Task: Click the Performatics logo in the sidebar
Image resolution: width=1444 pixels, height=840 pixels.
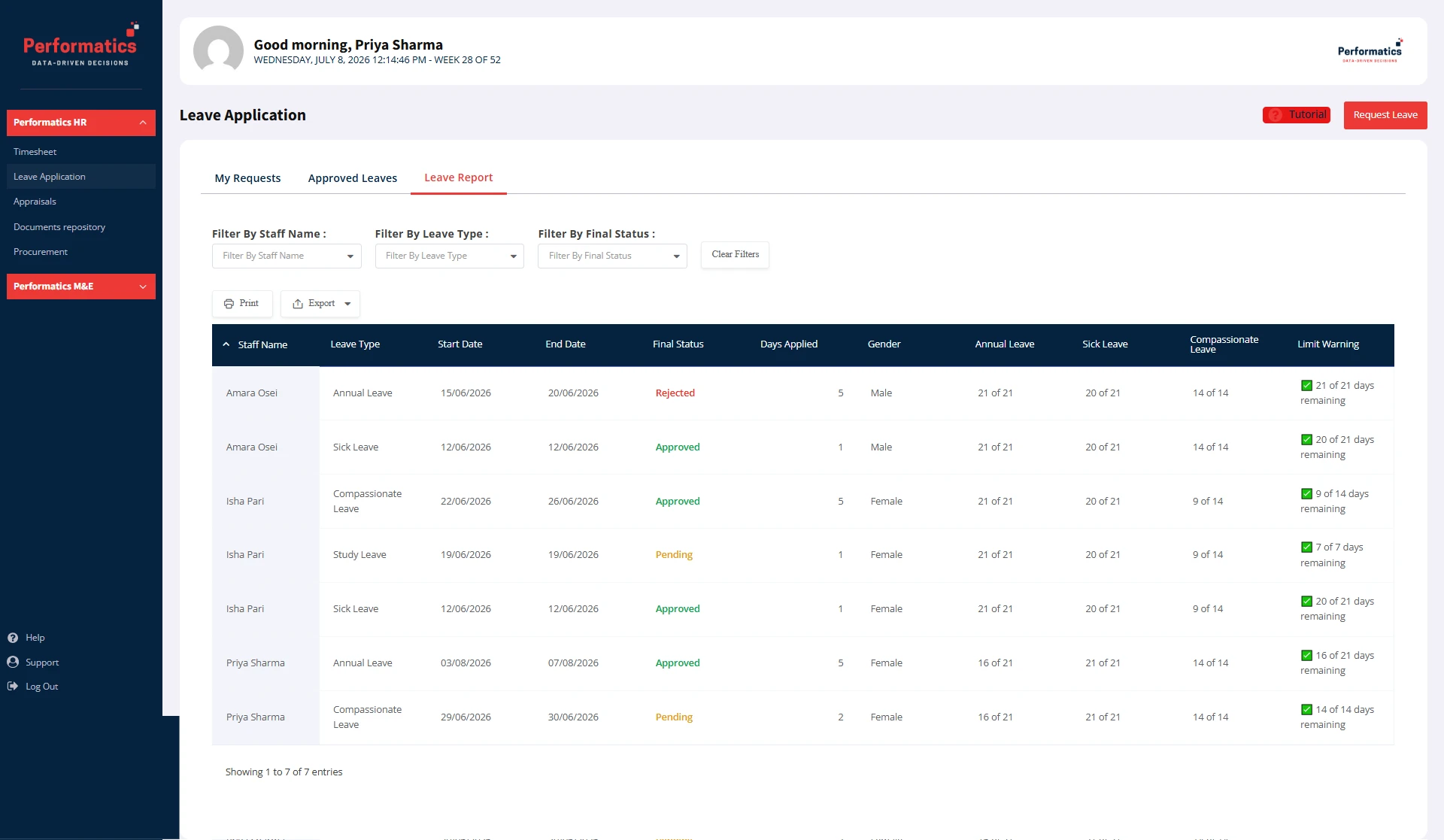Action: click(81, 44)
